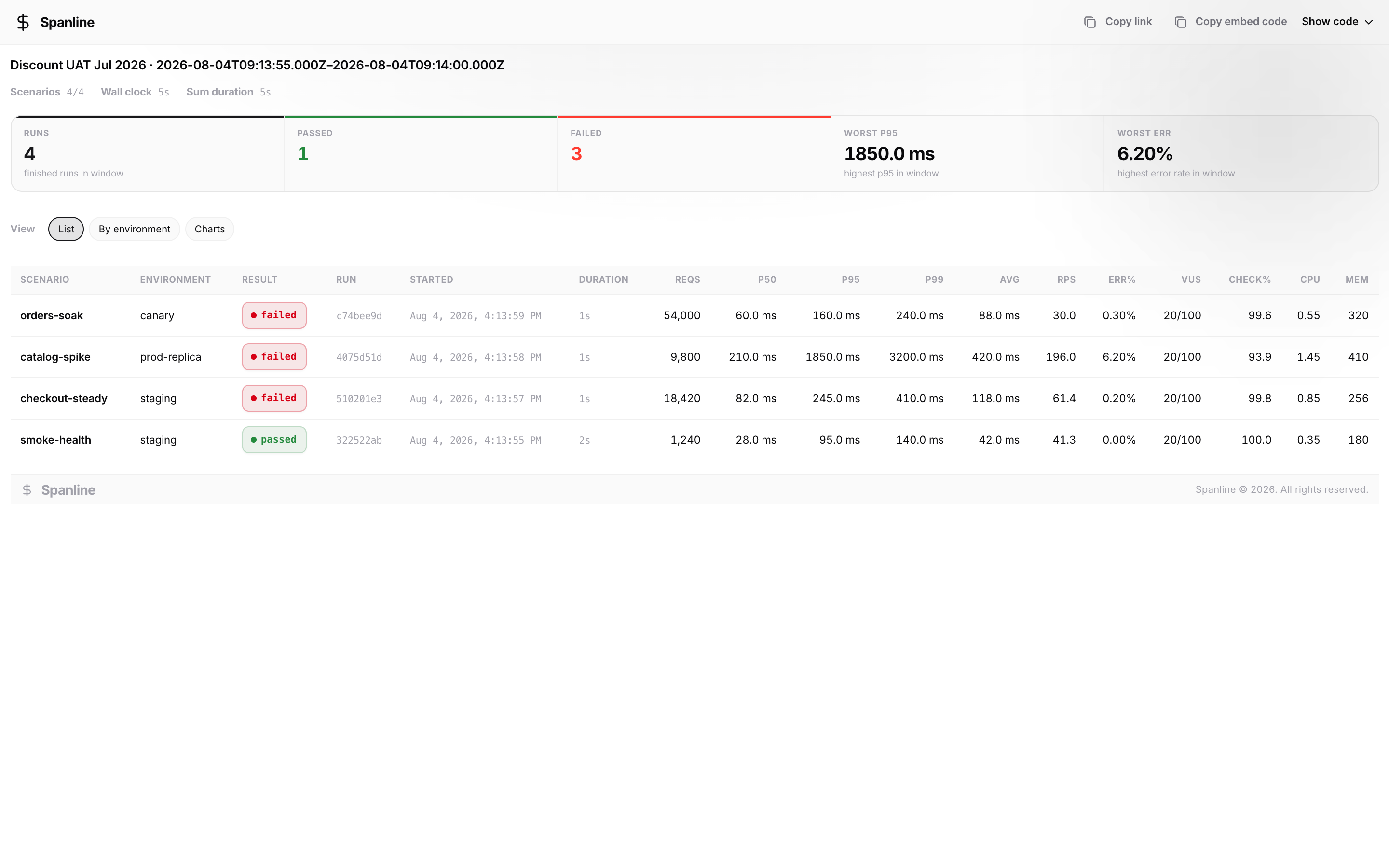Click run ID c74bee9d
Screen dimensions: 1389x868
(x=359, y=316)
